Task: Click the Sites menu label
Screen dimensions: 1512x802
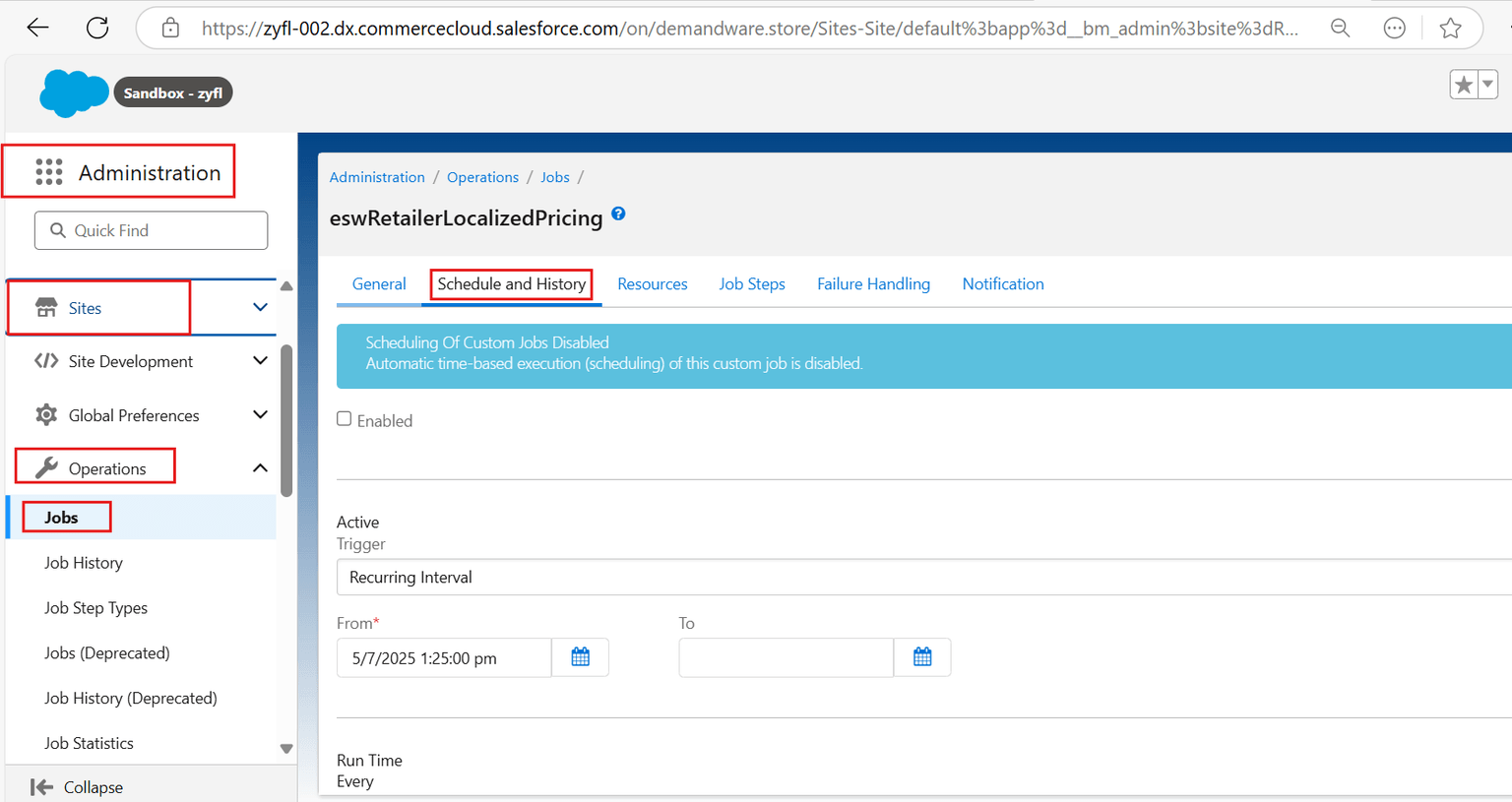Action: click(85, 308)
